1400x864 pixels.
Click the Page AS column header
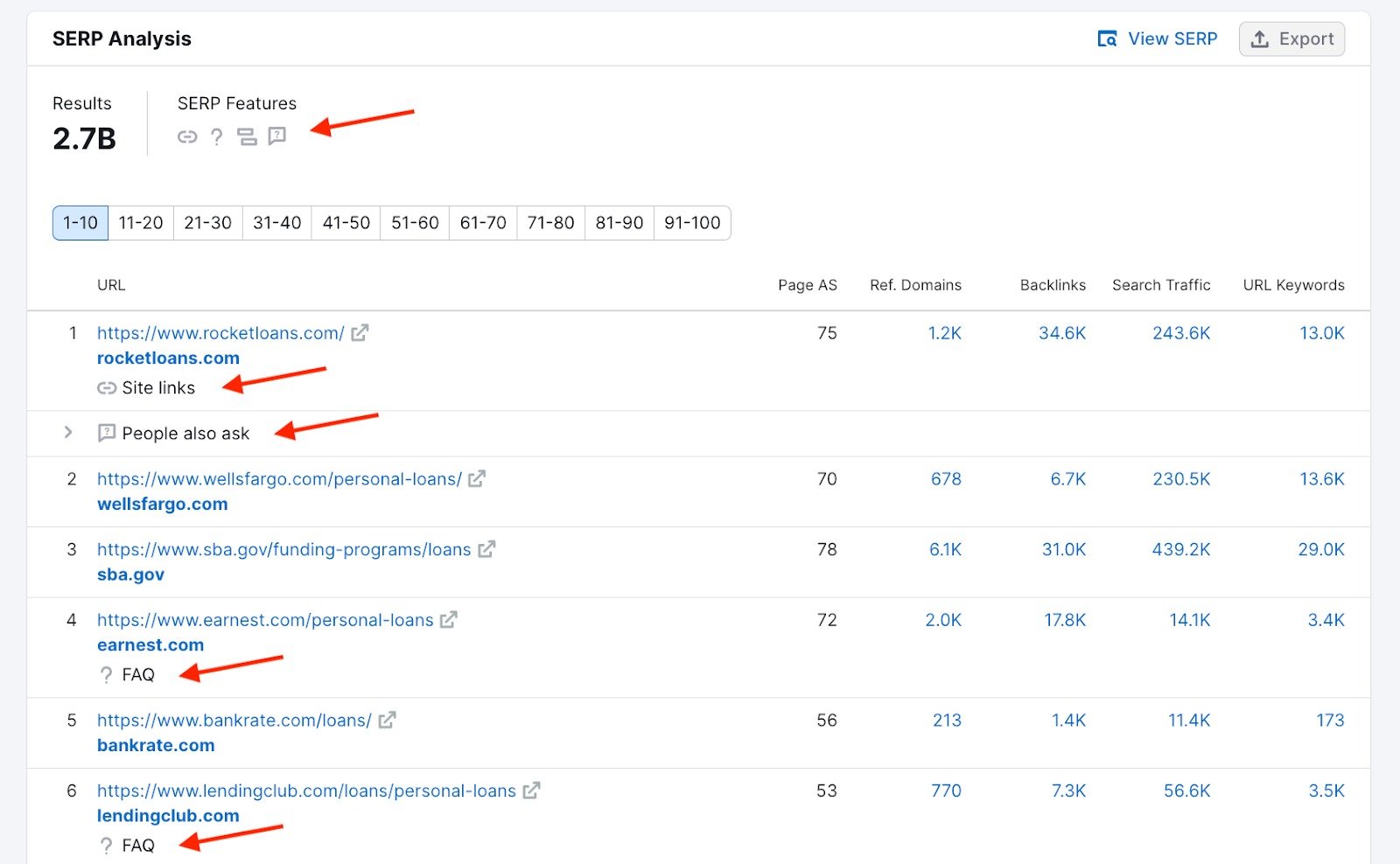click(807, 285)
